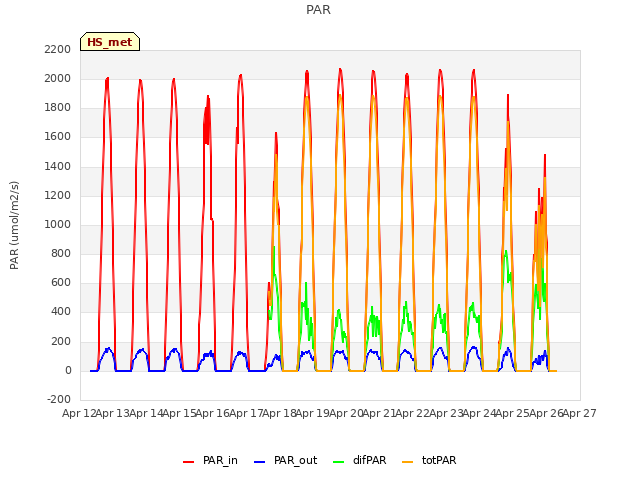Click the 1400 y-axis tick label

pyautogui.click(x=58, y=167)
